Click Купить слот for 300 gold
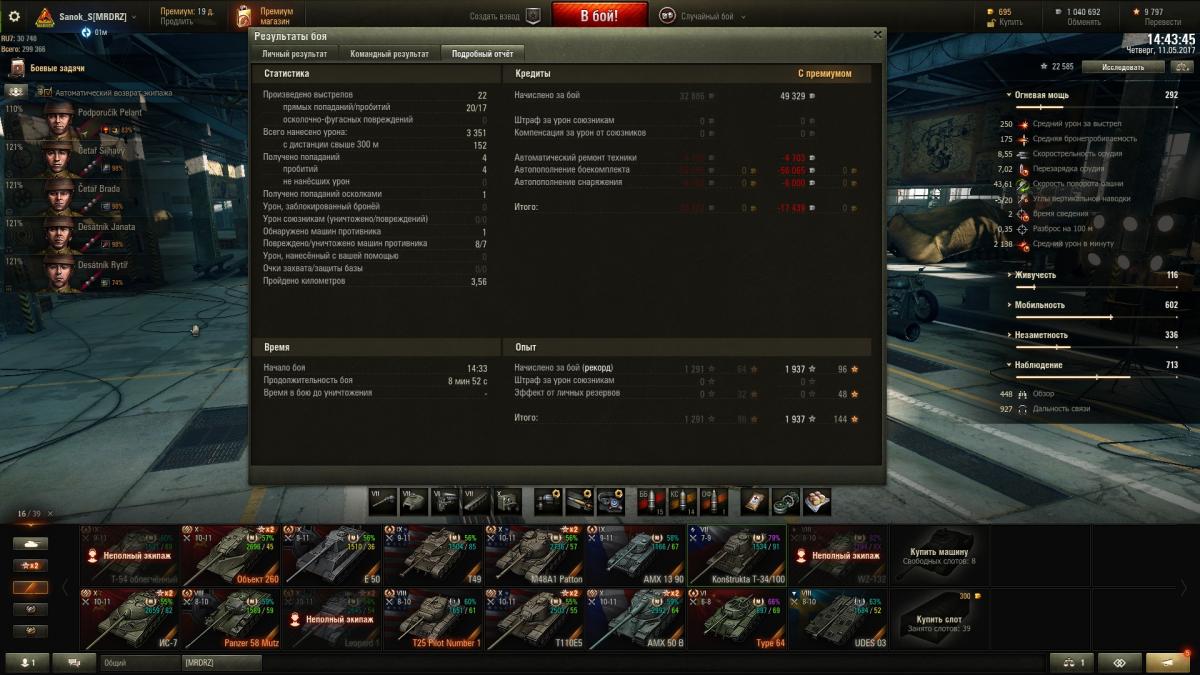The height and width of the screenshot is (675, 1200). pos(938,619)
